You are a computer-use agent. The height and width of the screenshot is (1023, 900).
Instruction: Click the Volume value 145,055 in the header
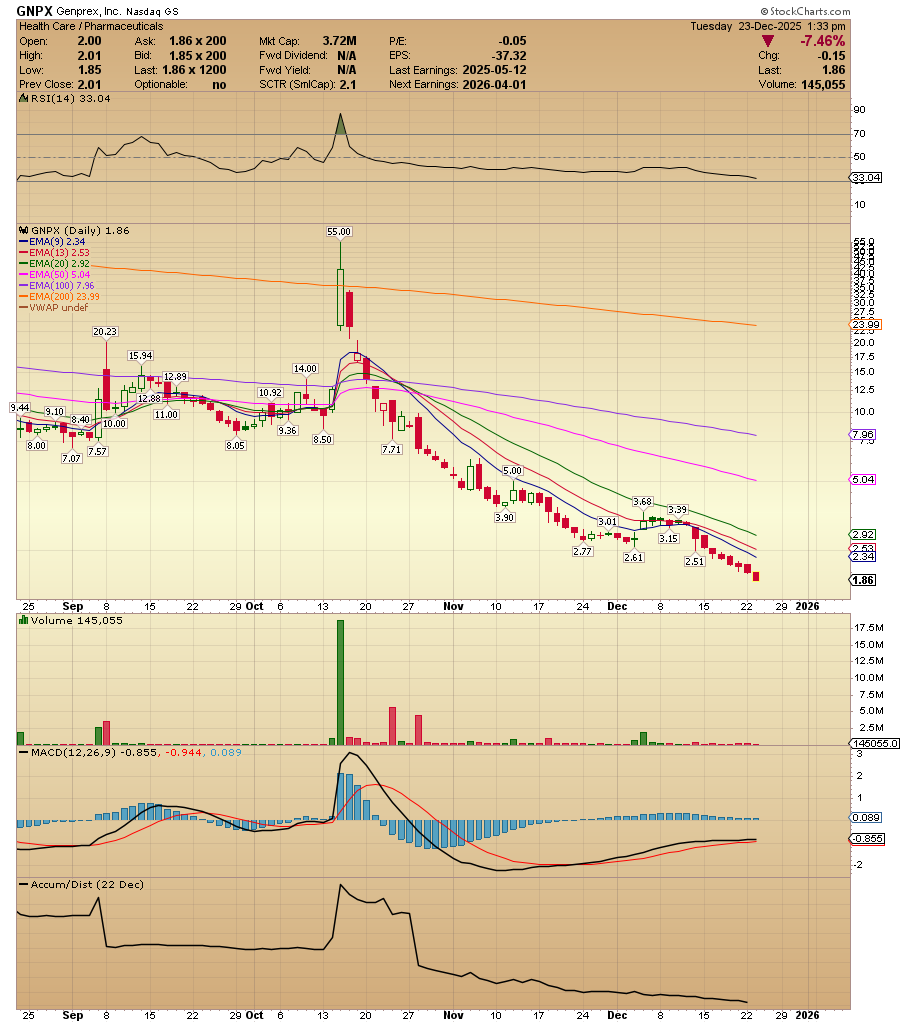click(821, 85)
